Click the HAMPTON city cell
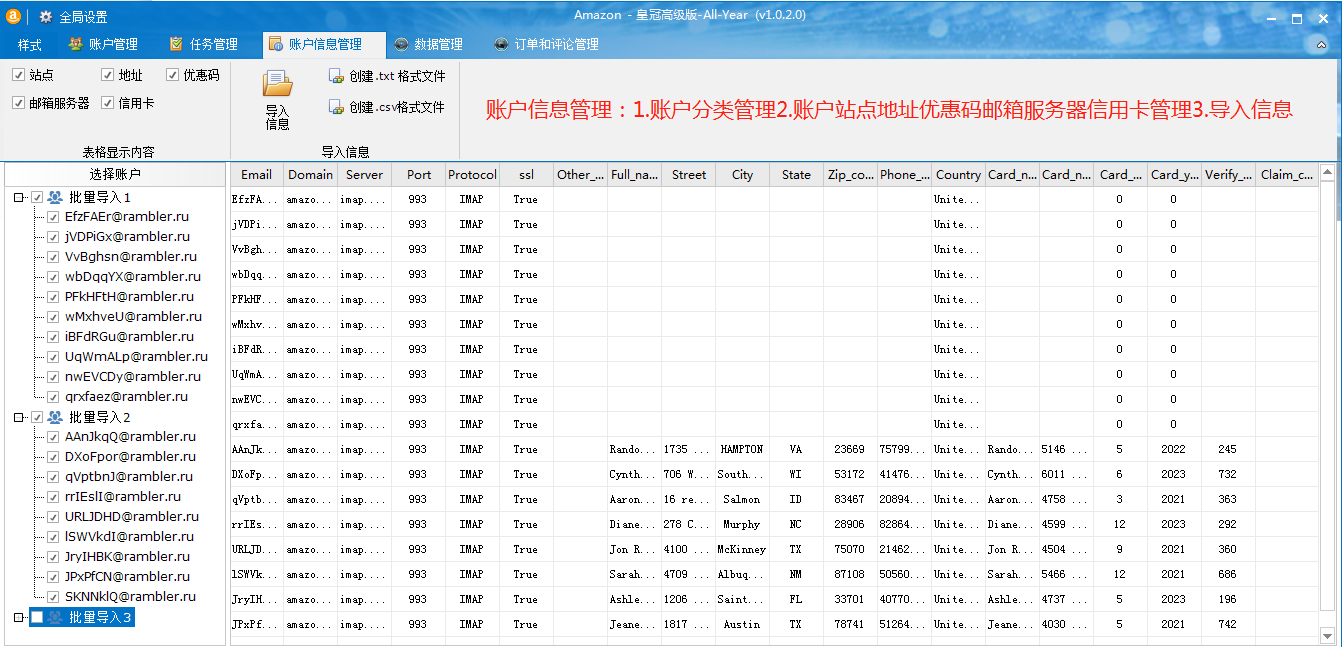The image size is (1342, 647). coord(743,449)
